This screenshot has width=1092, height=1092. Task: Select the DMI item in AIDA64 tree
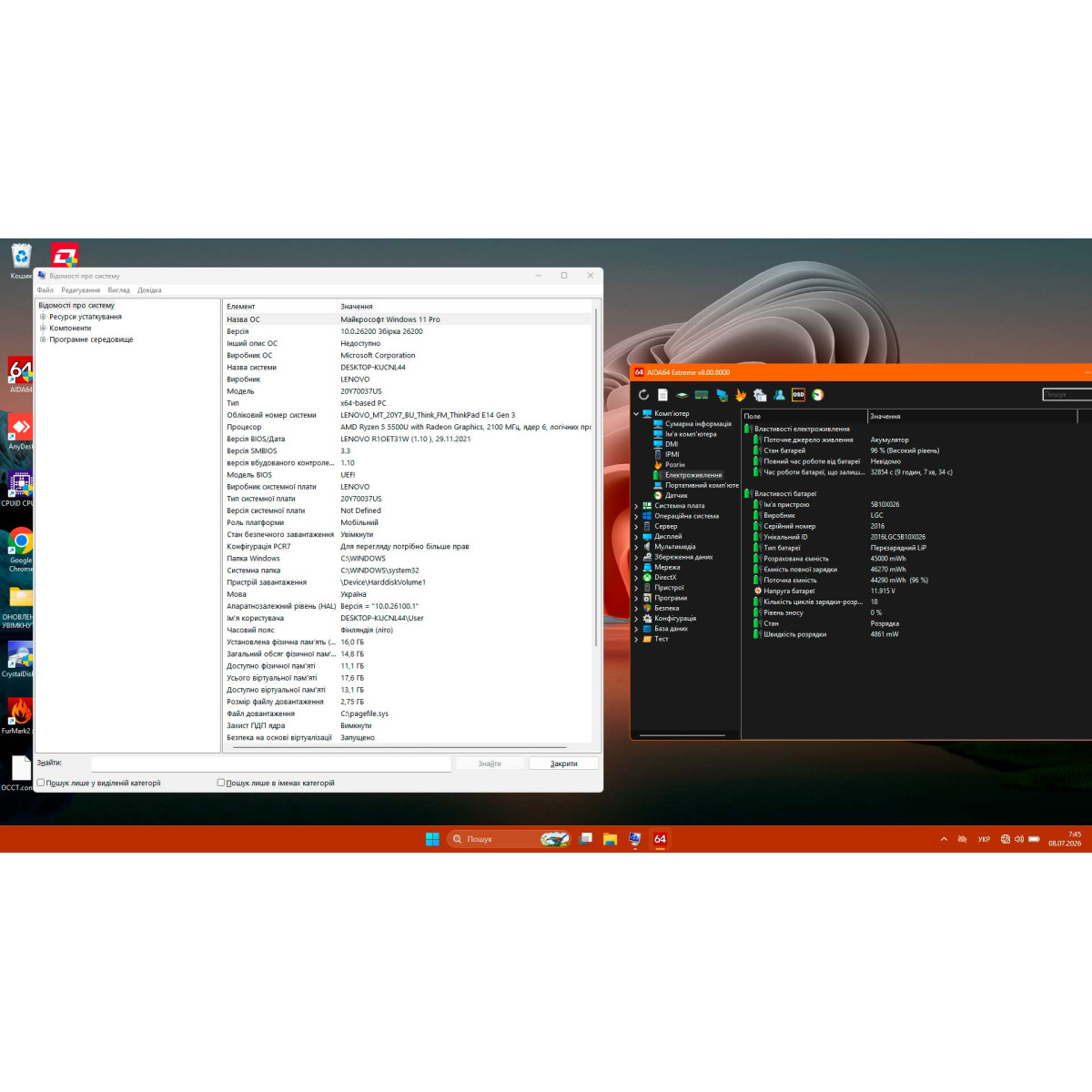tap(672, 444)
